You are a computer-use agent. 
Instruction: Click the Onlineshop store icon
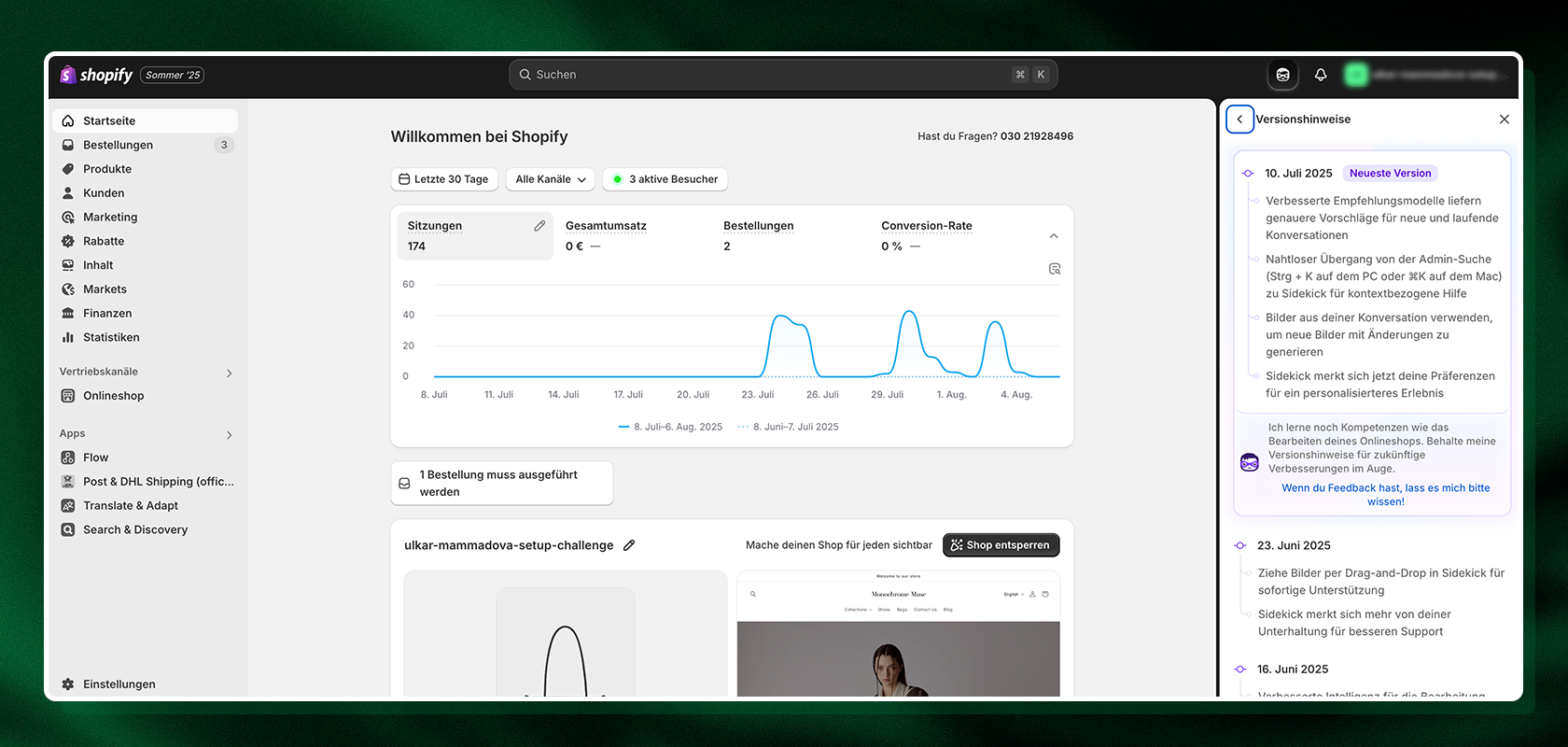(x=68, y=396)
